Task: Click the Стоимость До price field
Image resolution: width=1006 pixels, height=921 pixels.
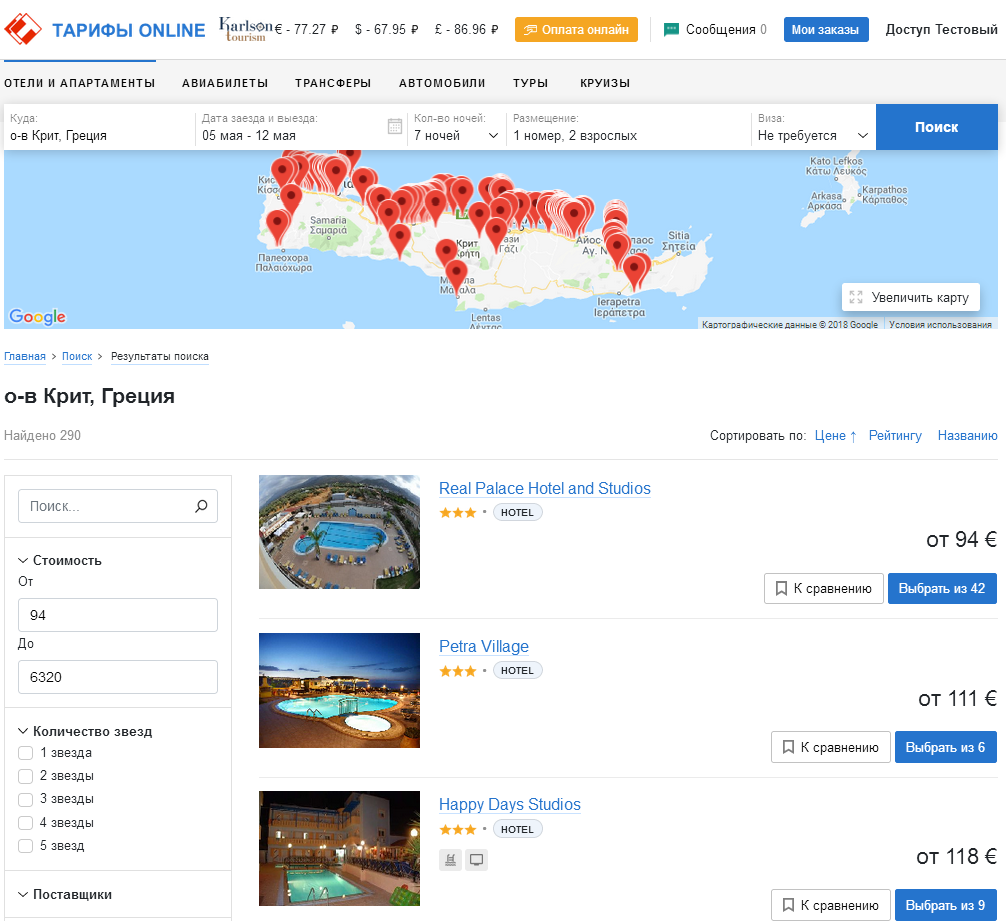Action: (118, 677)
